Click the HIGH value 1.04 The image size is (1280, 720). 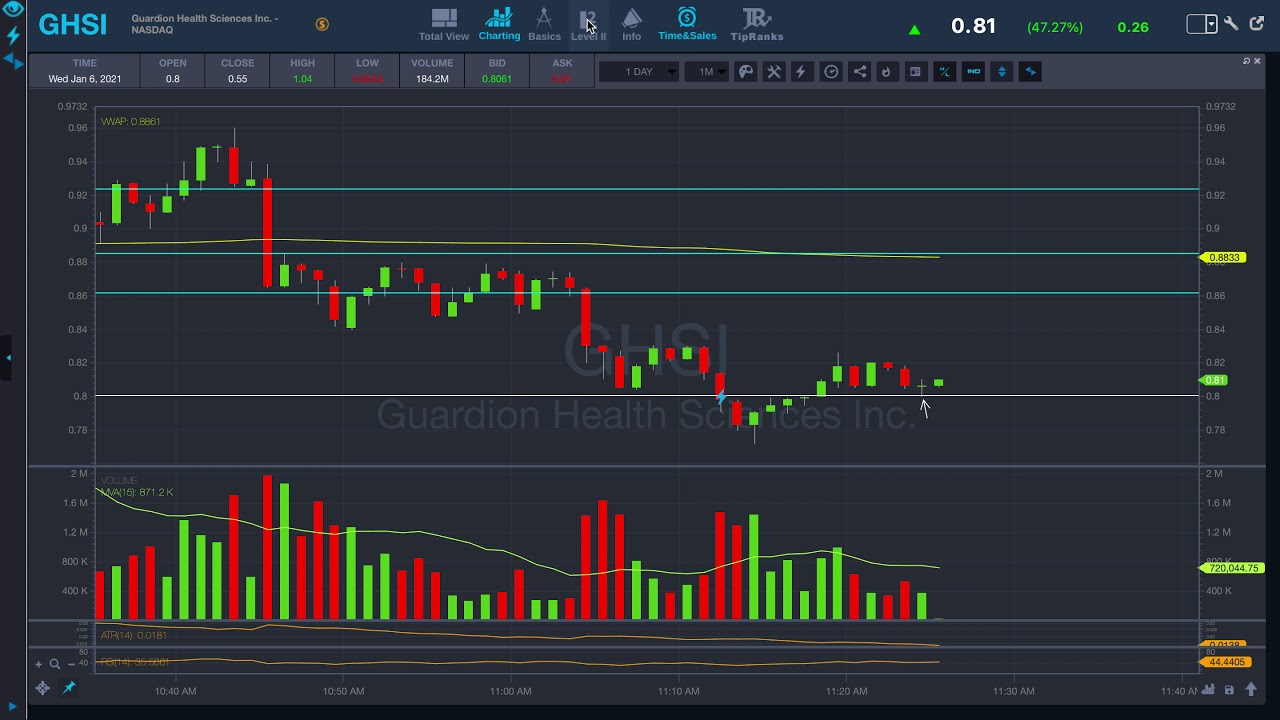click(302, 79)
